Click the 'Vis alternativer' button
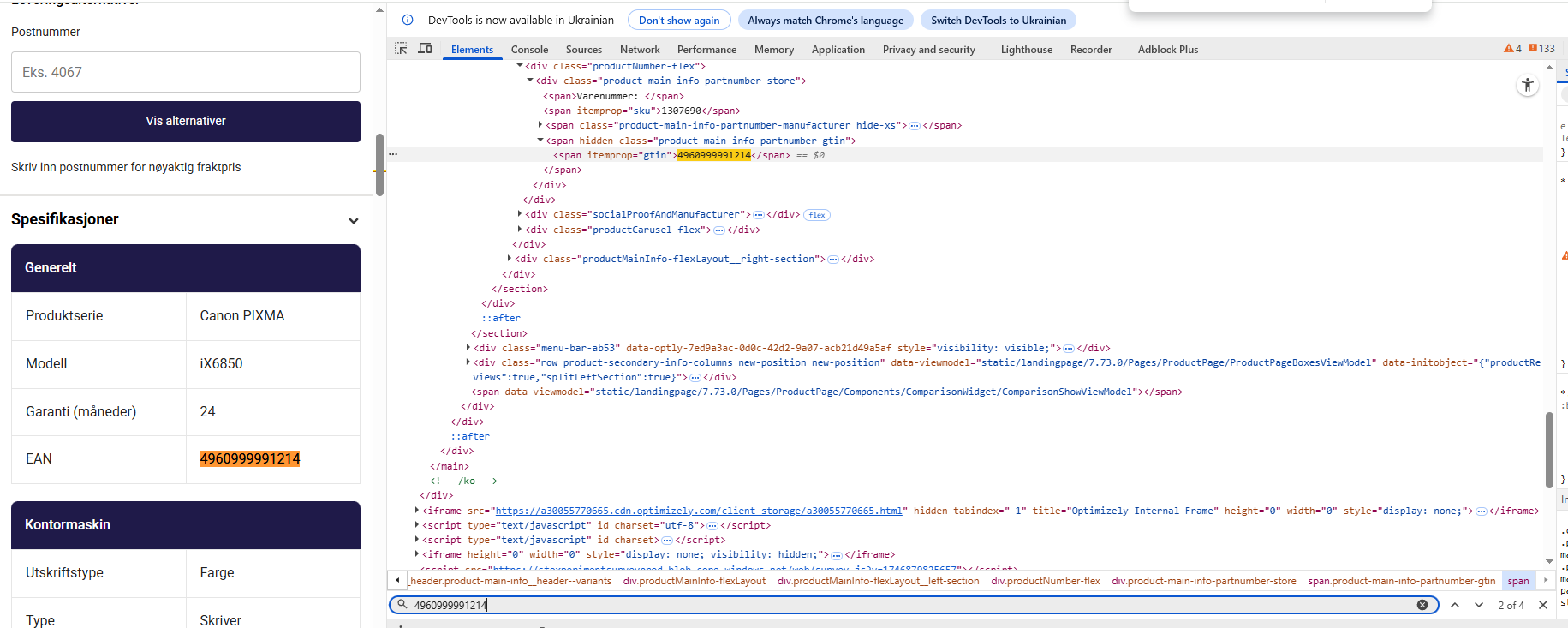 [186, 122]
